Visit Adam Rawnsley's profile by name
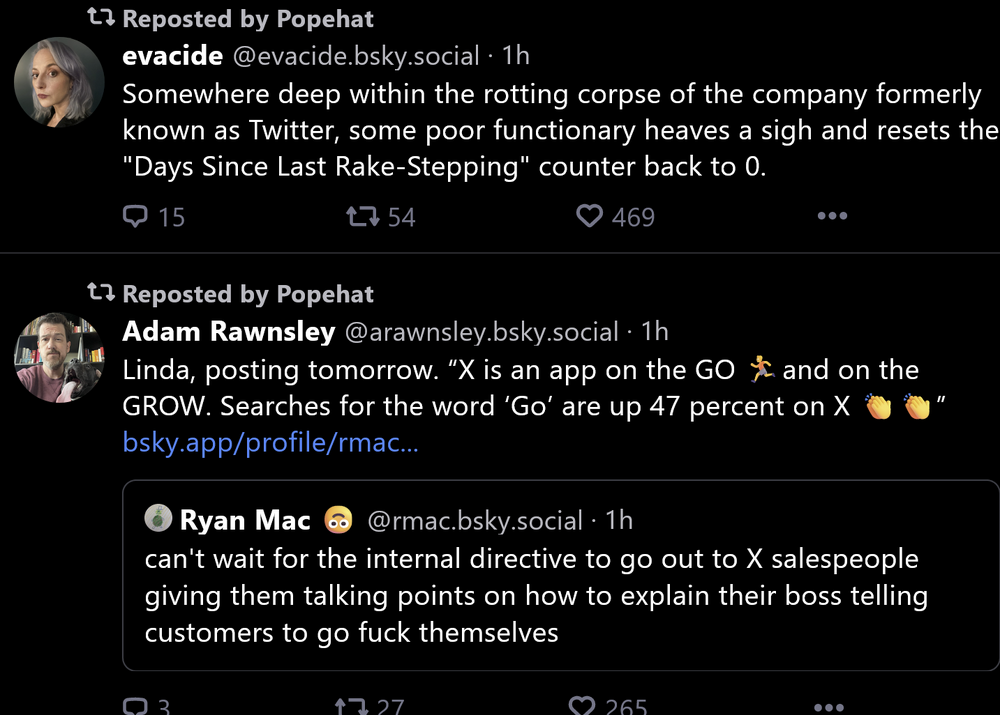1000x715 pixels. [x=228, y=331]
